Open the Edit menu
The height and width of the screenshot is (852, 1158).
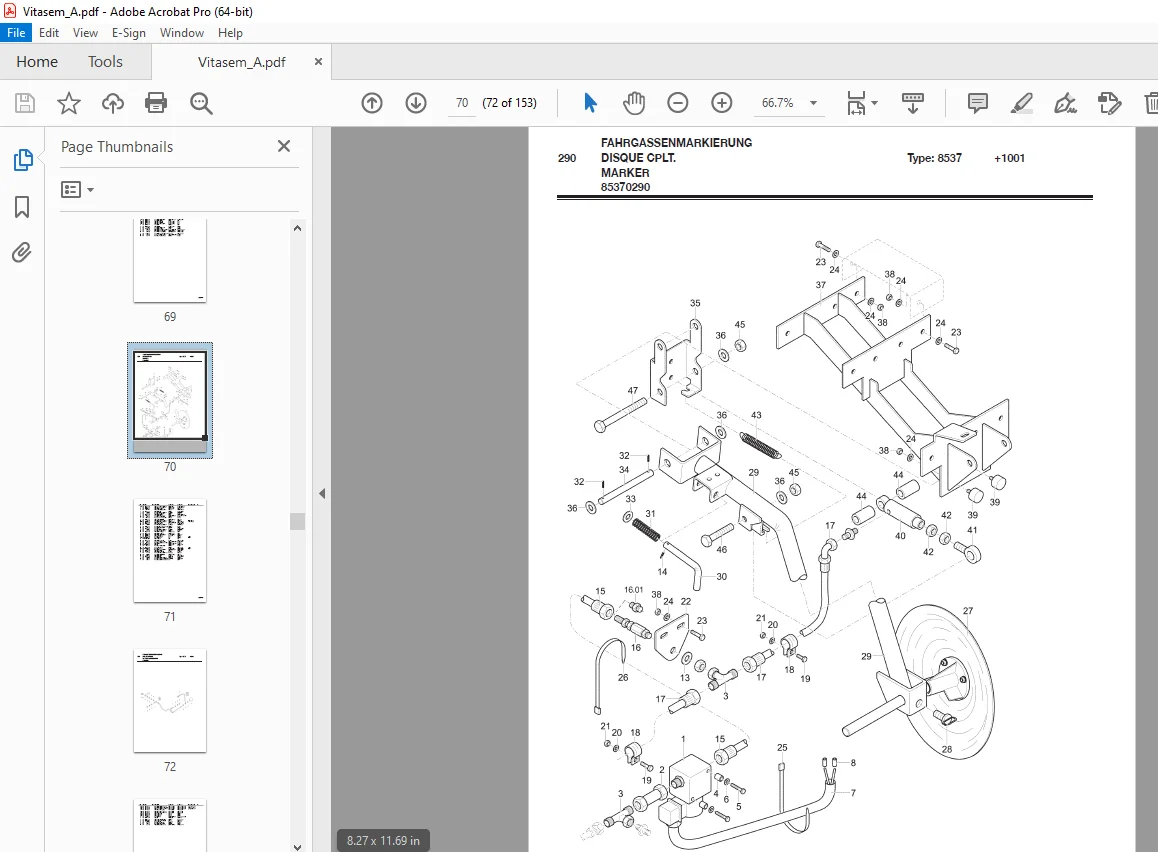click(x=49, y=32)
